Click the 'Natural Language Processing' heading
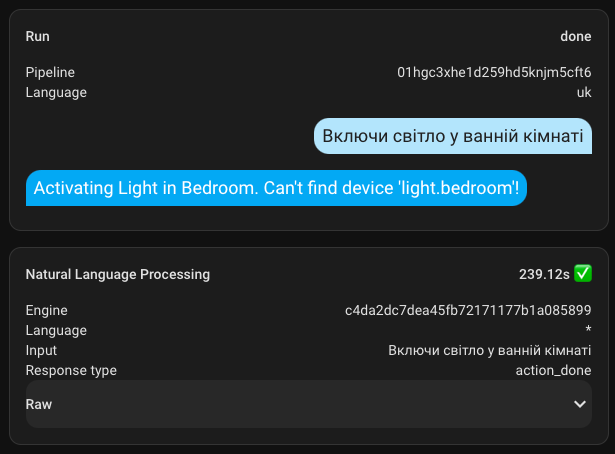This screenshot has width=615, height=454. (118, 274)
